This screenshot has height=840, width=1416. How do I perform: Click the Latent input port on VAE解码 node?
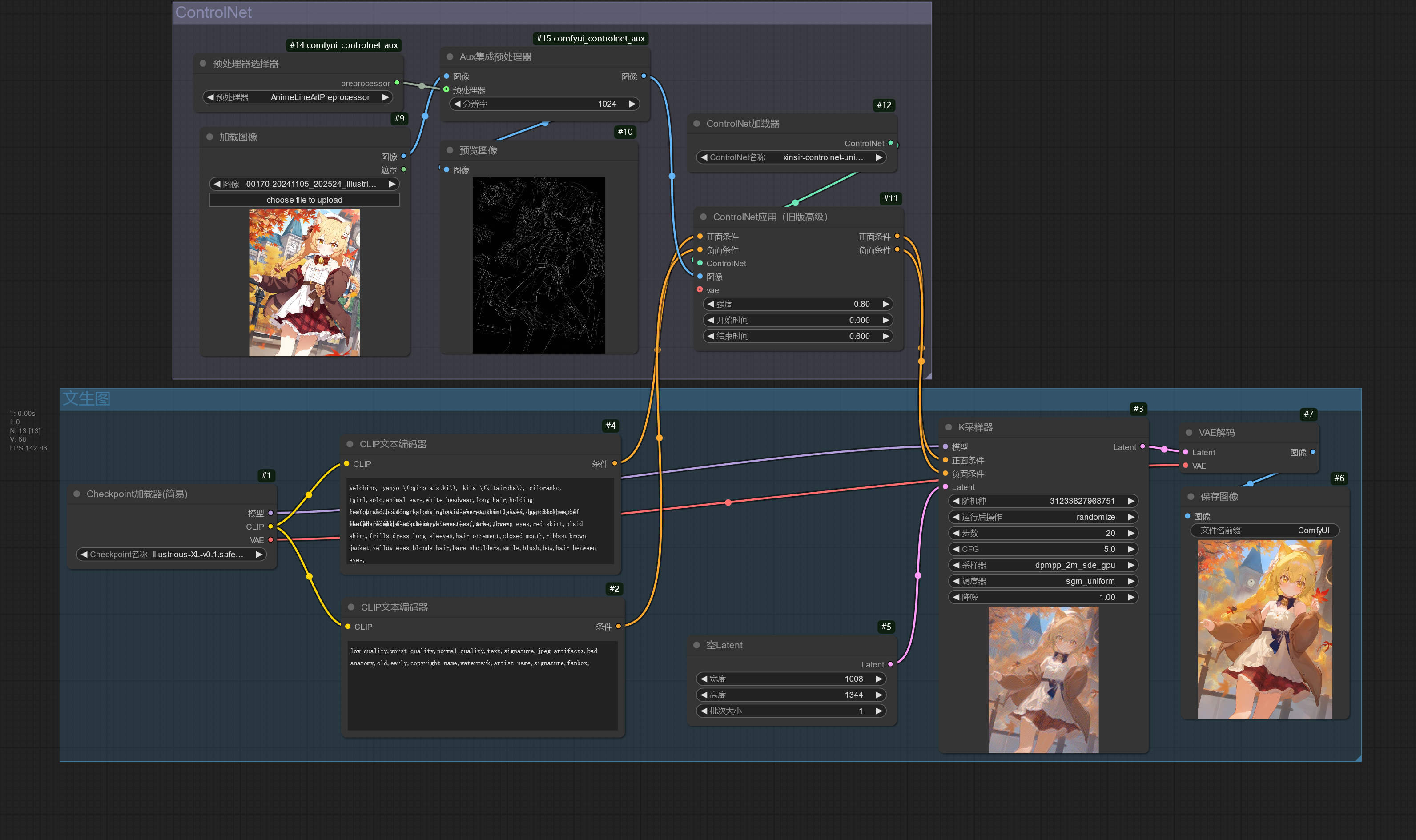point(1185,452)
